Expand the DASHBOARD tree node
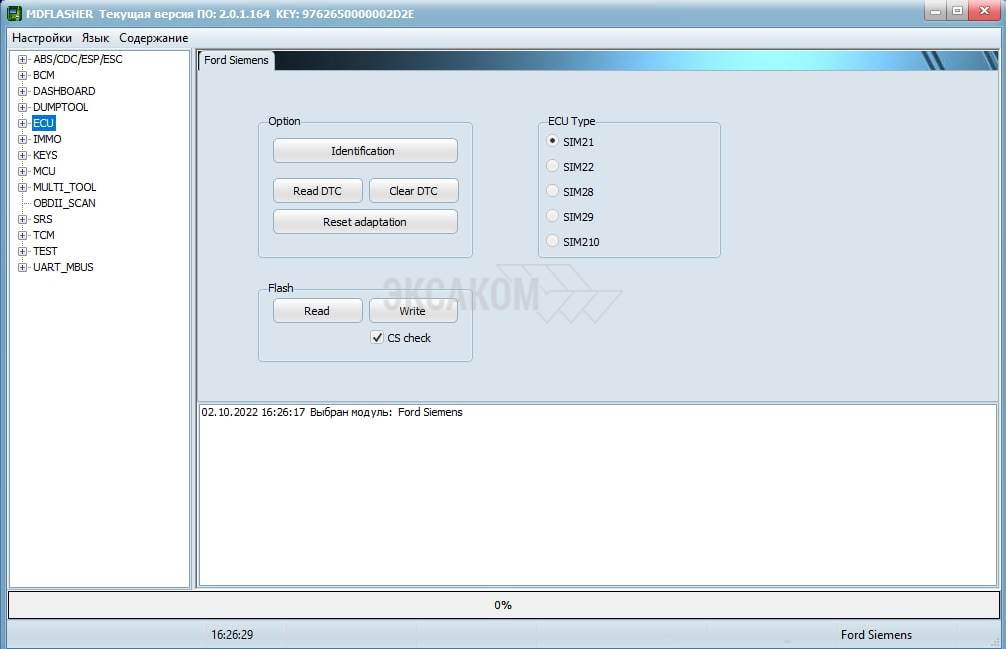Viewport: 1006px width, 649px height. point(22,91)
